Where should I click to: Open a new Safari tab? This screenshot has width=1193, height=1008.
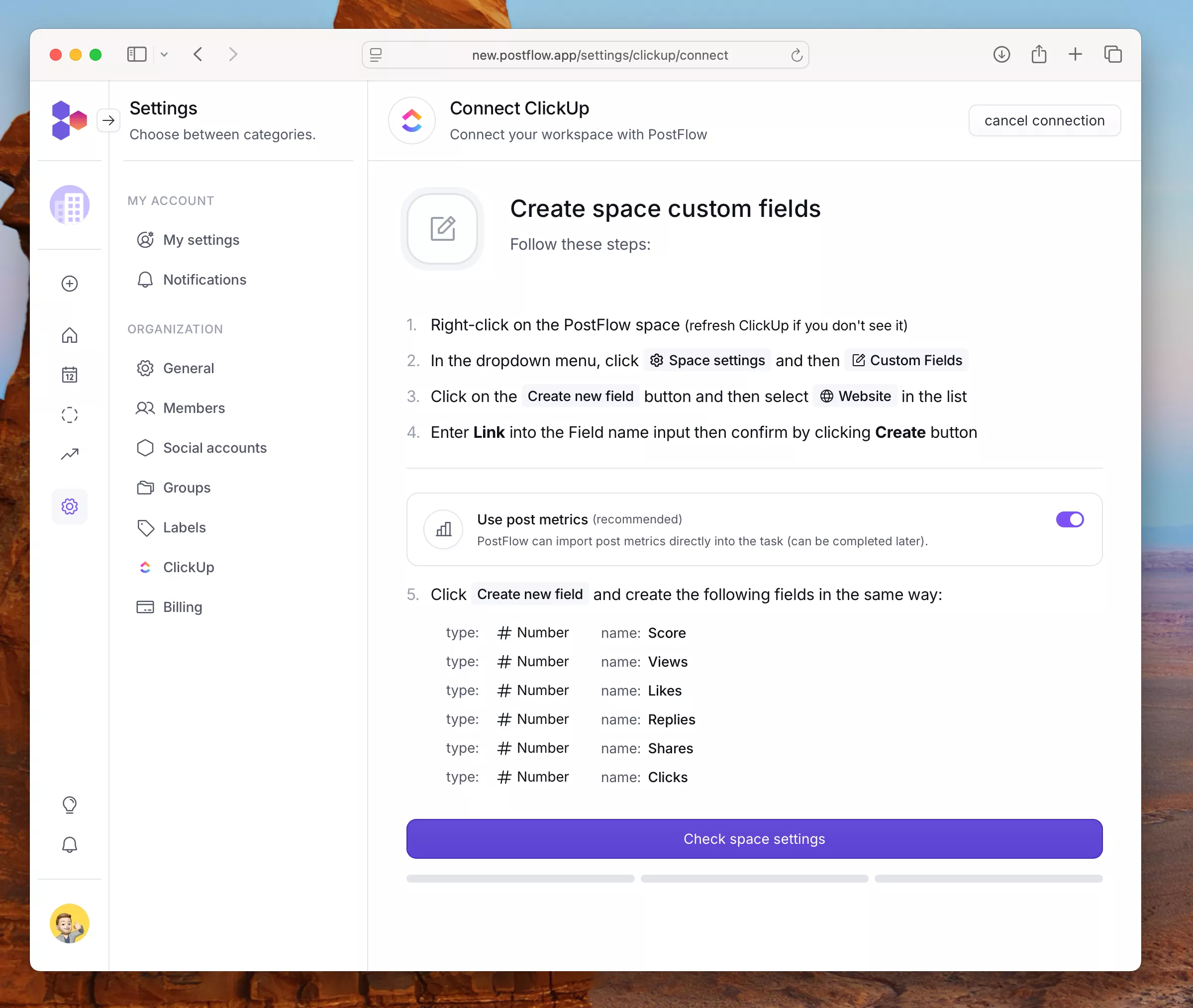tap(1075, 54)
